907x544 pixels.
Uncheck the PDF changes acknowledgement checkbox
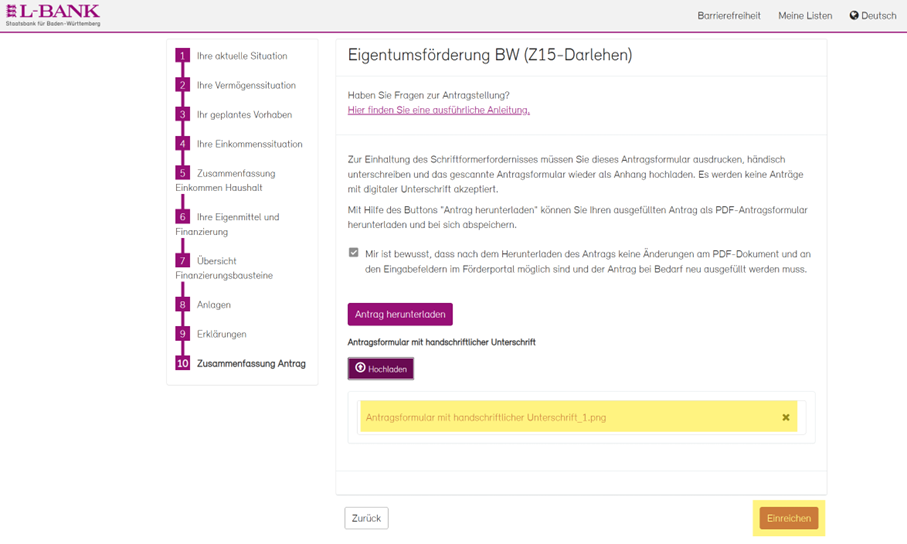353,253
